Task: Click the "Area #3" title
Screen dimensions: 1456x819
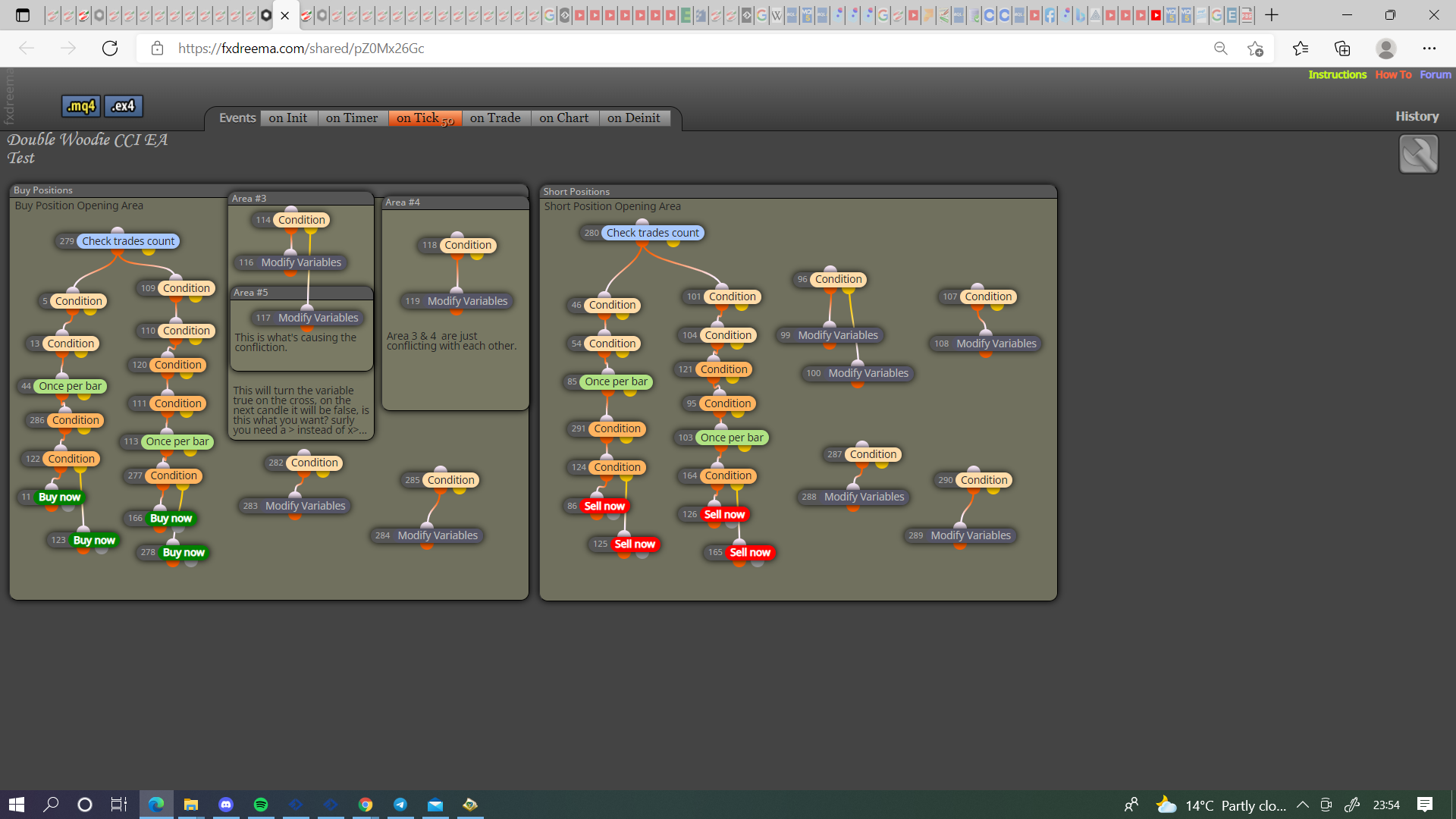Action: pyautogui.click(x=249, y=199)
